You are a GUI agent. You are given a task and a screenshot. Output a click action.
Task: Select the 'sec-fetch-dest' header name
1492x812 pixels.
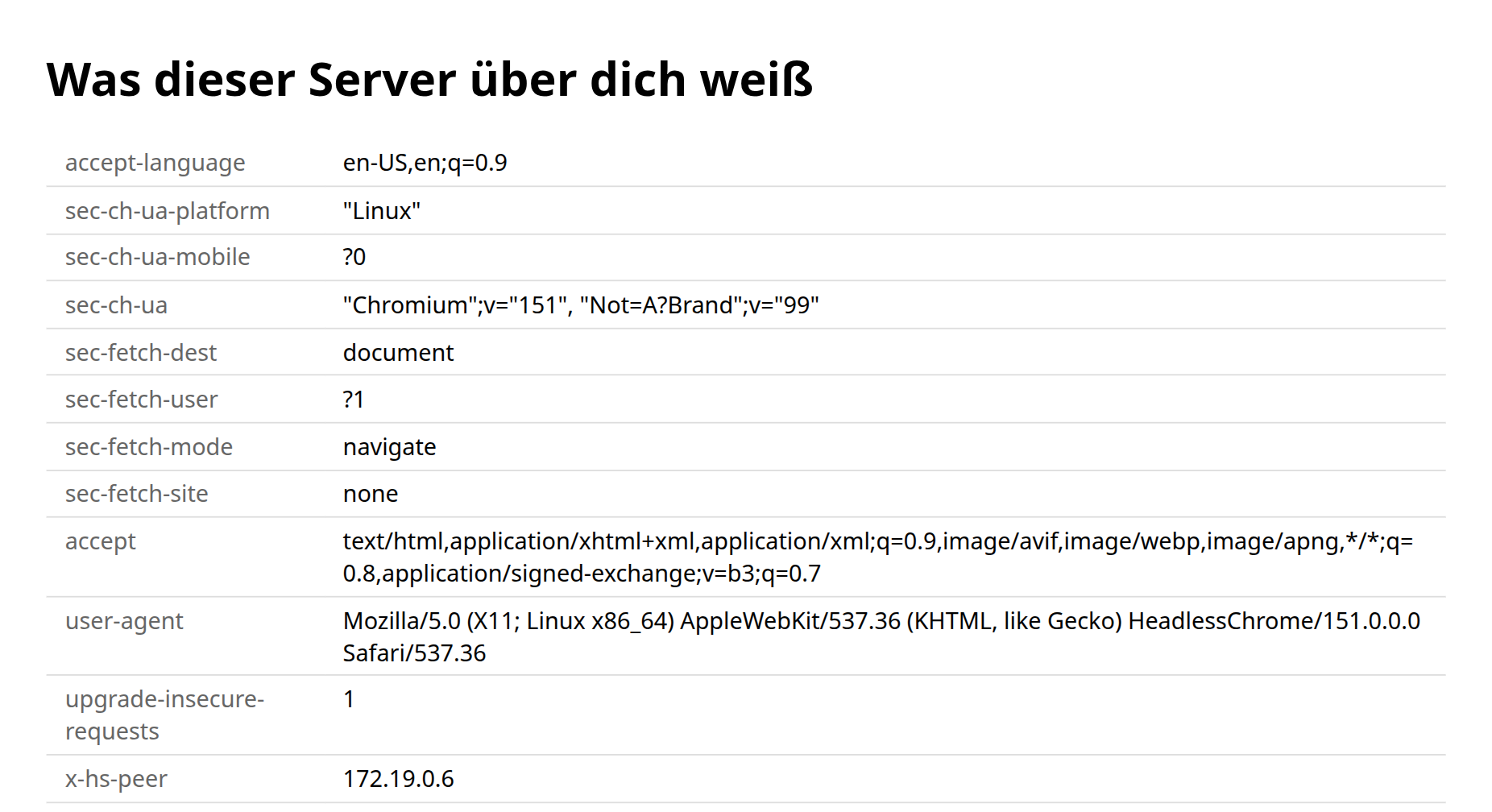point(141,353)
